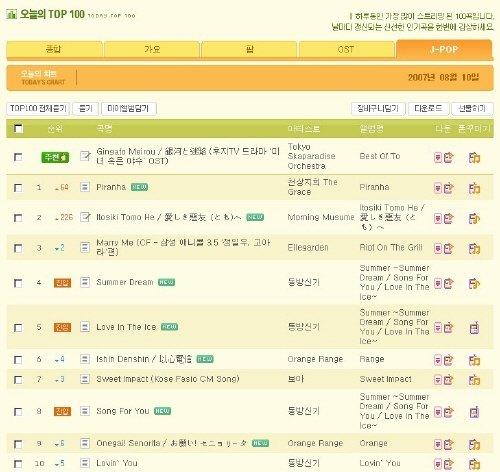This screenshot has height=472, width=500.
Task: Check the box for Ishin Denshin
Action: pos(18,360)
